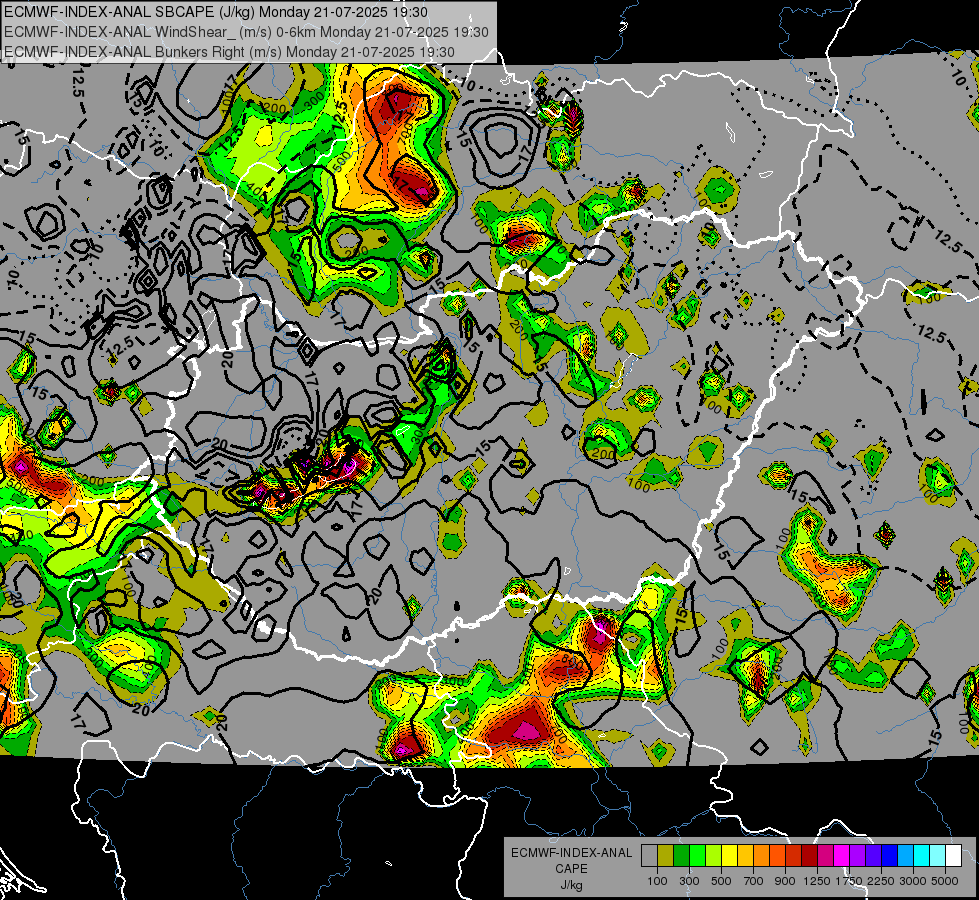
Task: Click the SBCAPE (J/kg) title line
Action: pos(215,12)
